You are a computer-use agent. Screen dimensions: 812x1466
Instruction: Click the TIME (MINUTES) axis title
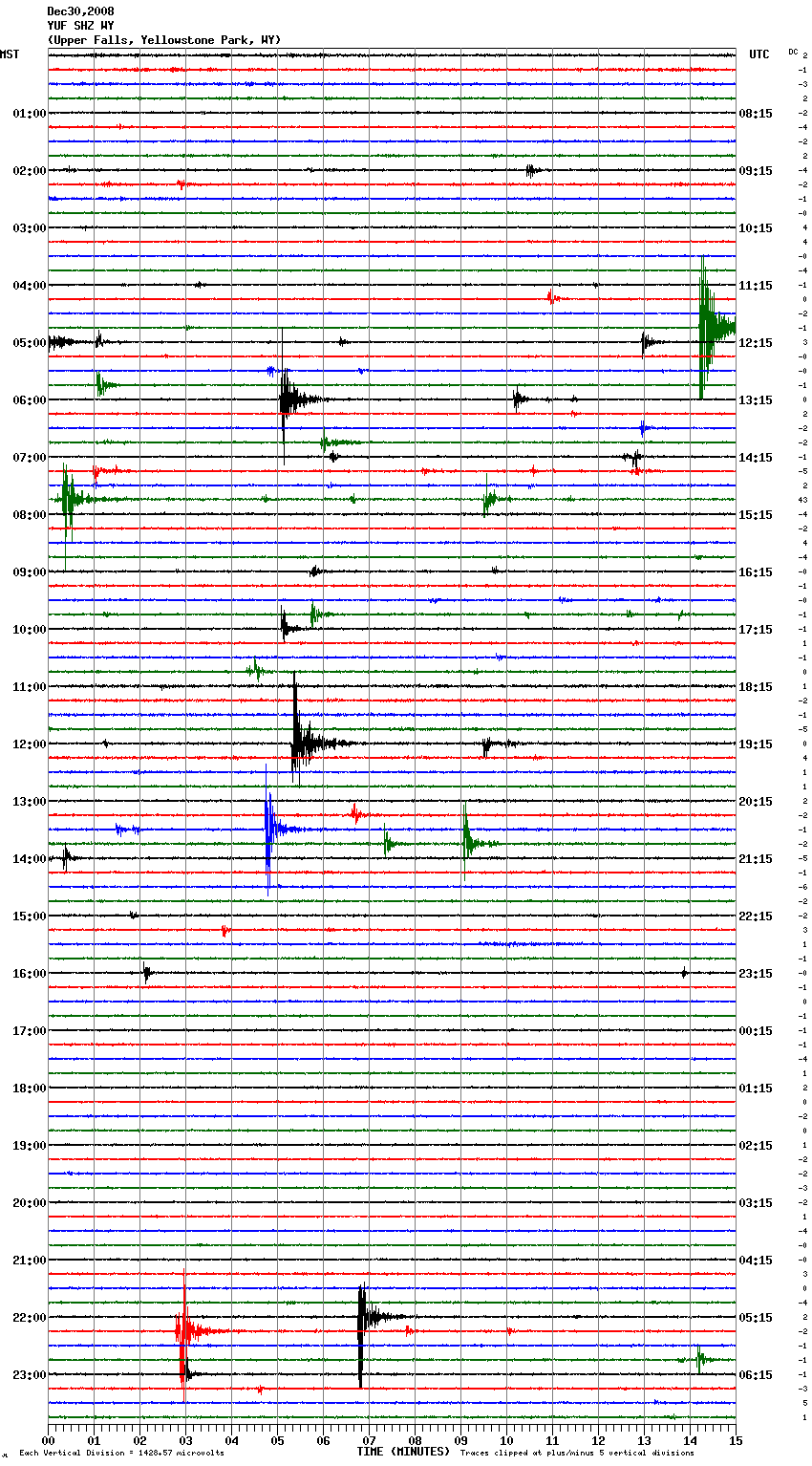coord(403,1452)
